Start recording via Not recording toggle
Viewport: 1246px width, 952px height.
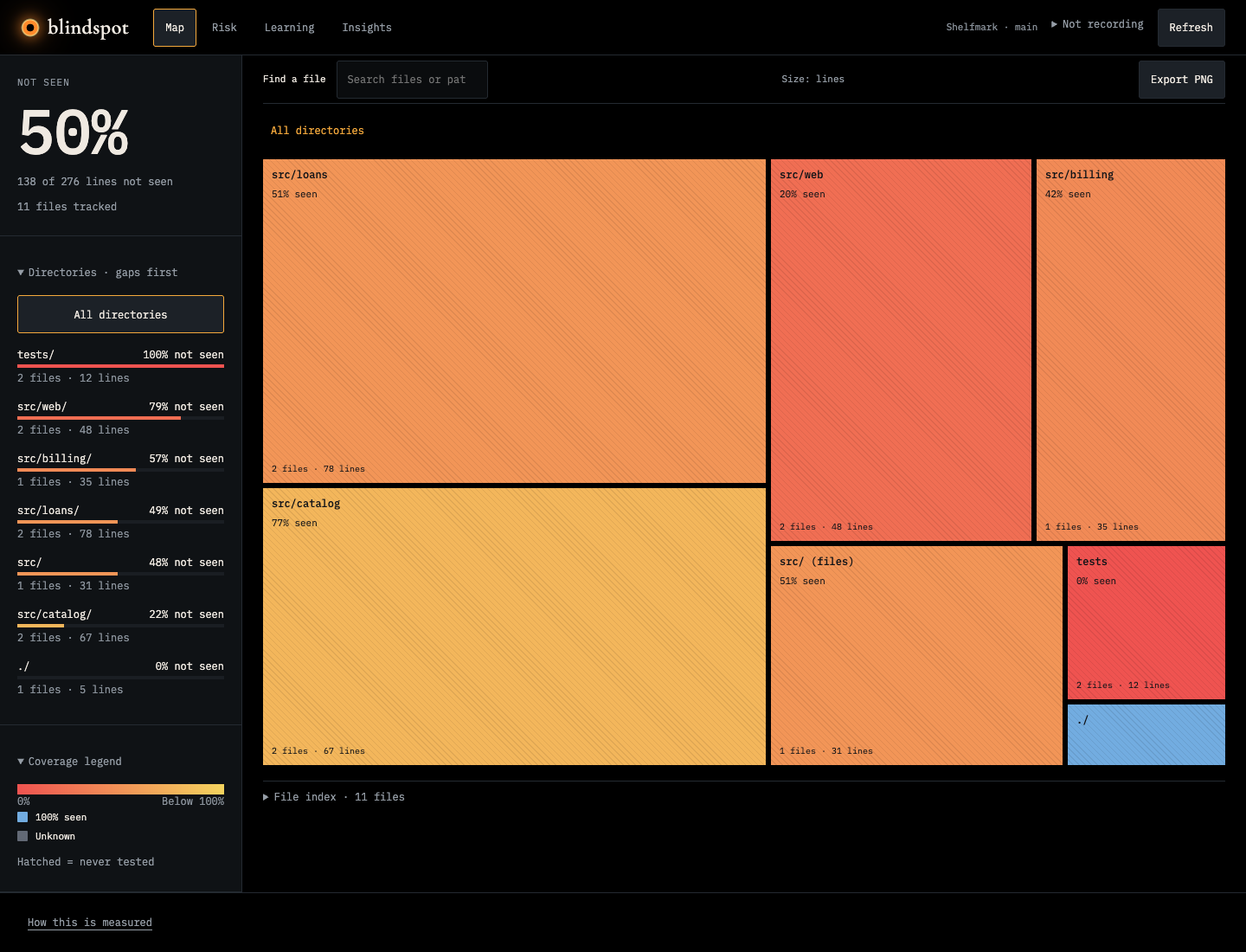(x=1097, y=24)
